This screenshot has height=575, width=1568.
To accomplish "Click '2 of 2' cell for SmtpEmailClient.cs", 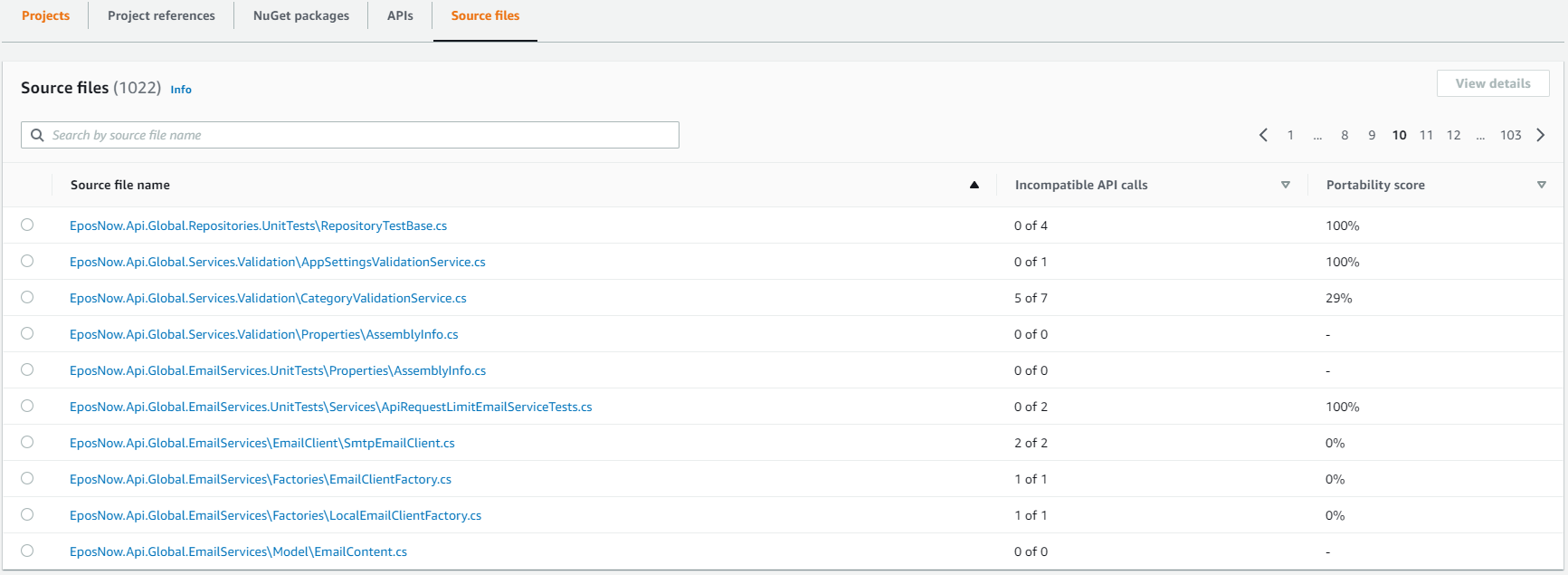I will pyautogui.click(x=1031, y=443).
